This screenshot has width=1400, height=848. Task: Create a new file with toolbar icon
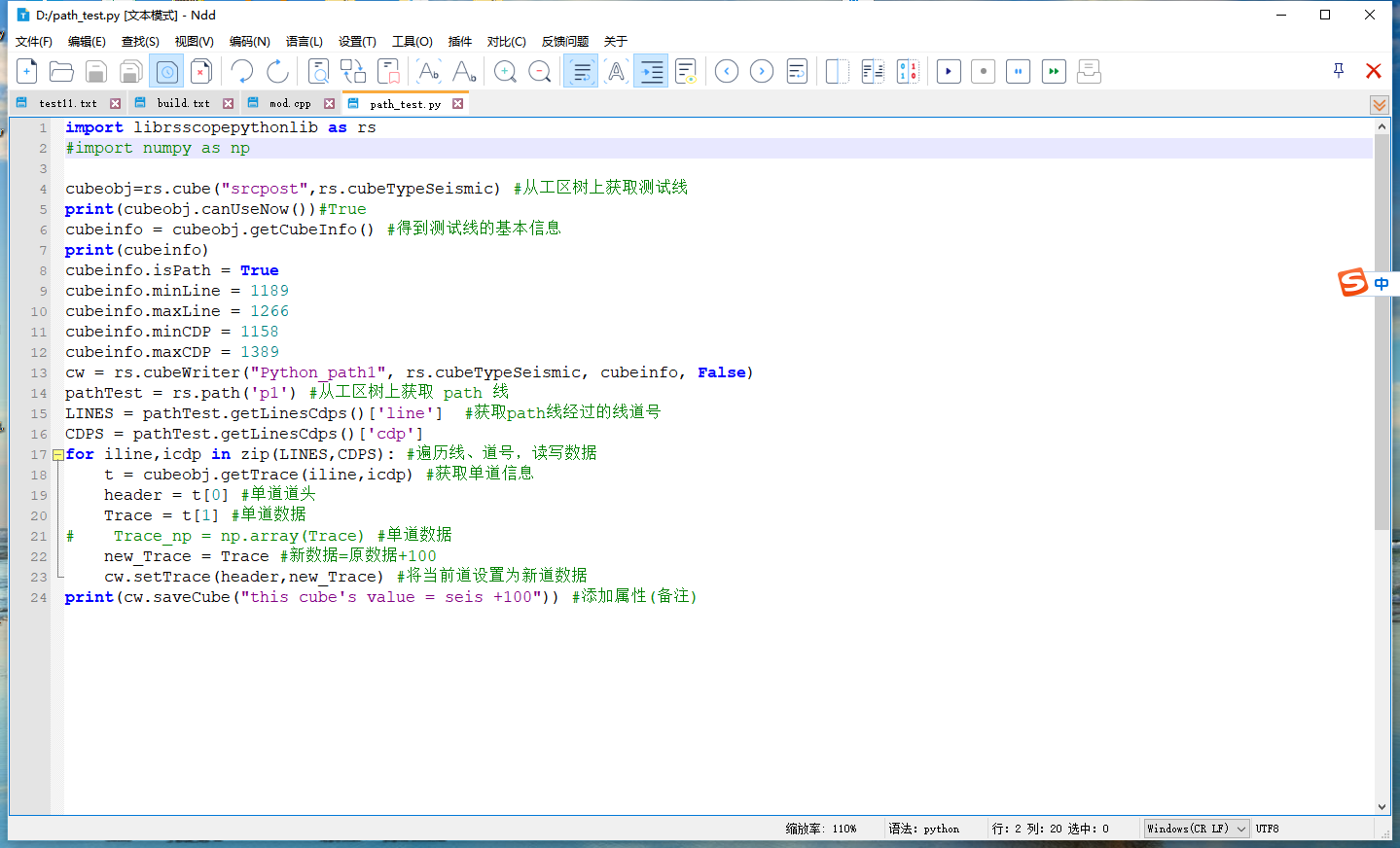27,71
